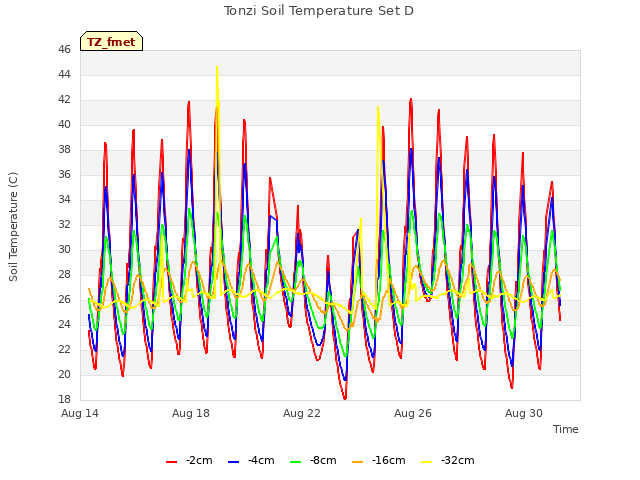The width and height of the screenshot is (640, 480).
Task: Click the blue -4cm legend swatch
Action: pos(233,462)
